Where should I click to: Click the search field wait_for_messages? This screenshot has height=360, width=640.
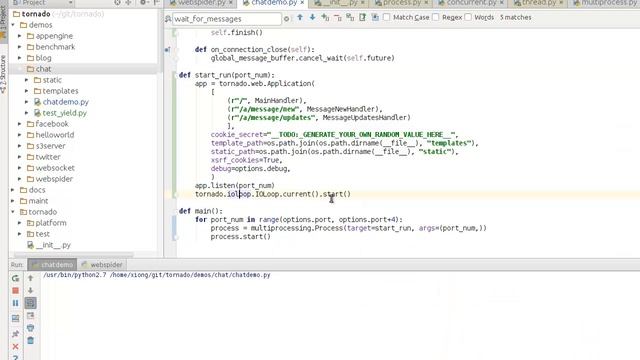(227, 19)
